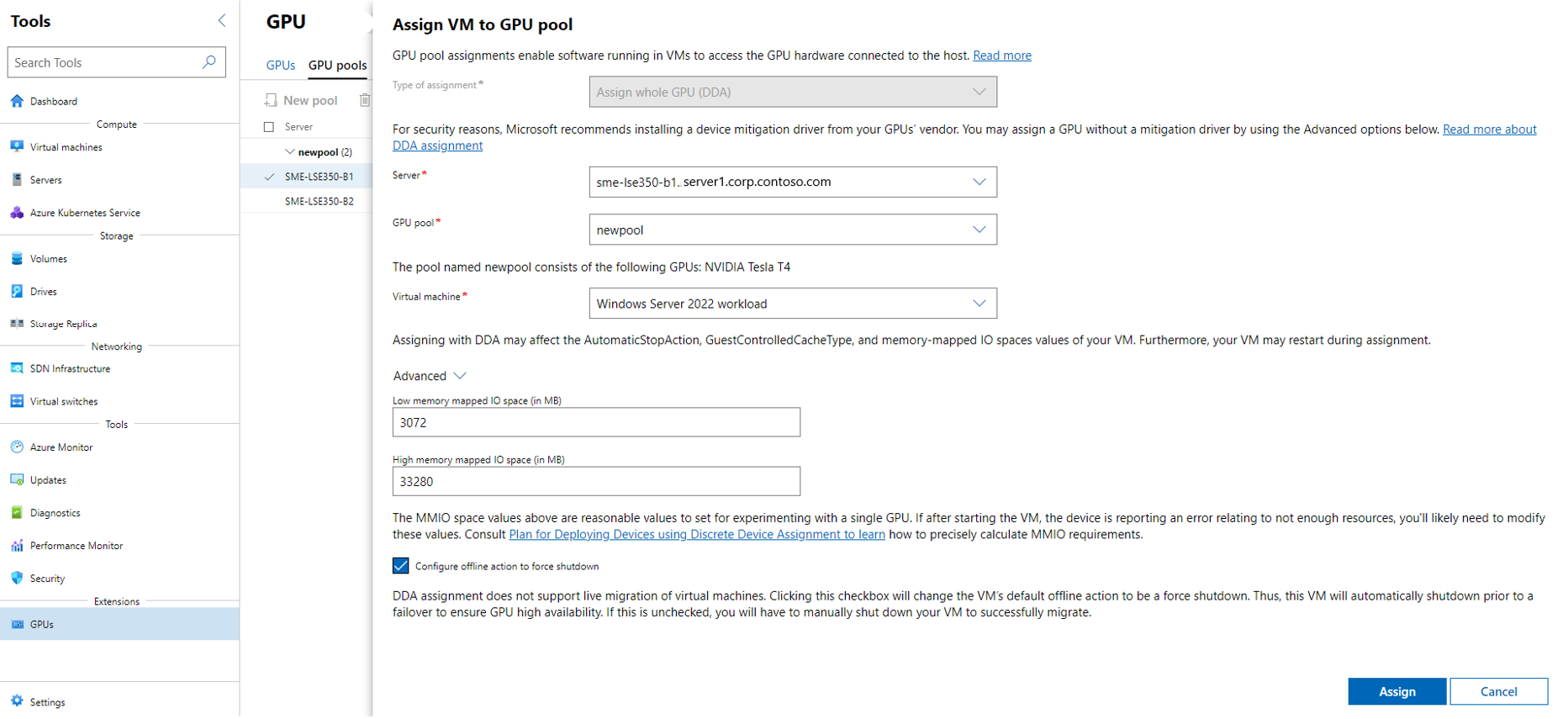
Task: Click the Storage Replica icon
Action: [x=17, y=324]
